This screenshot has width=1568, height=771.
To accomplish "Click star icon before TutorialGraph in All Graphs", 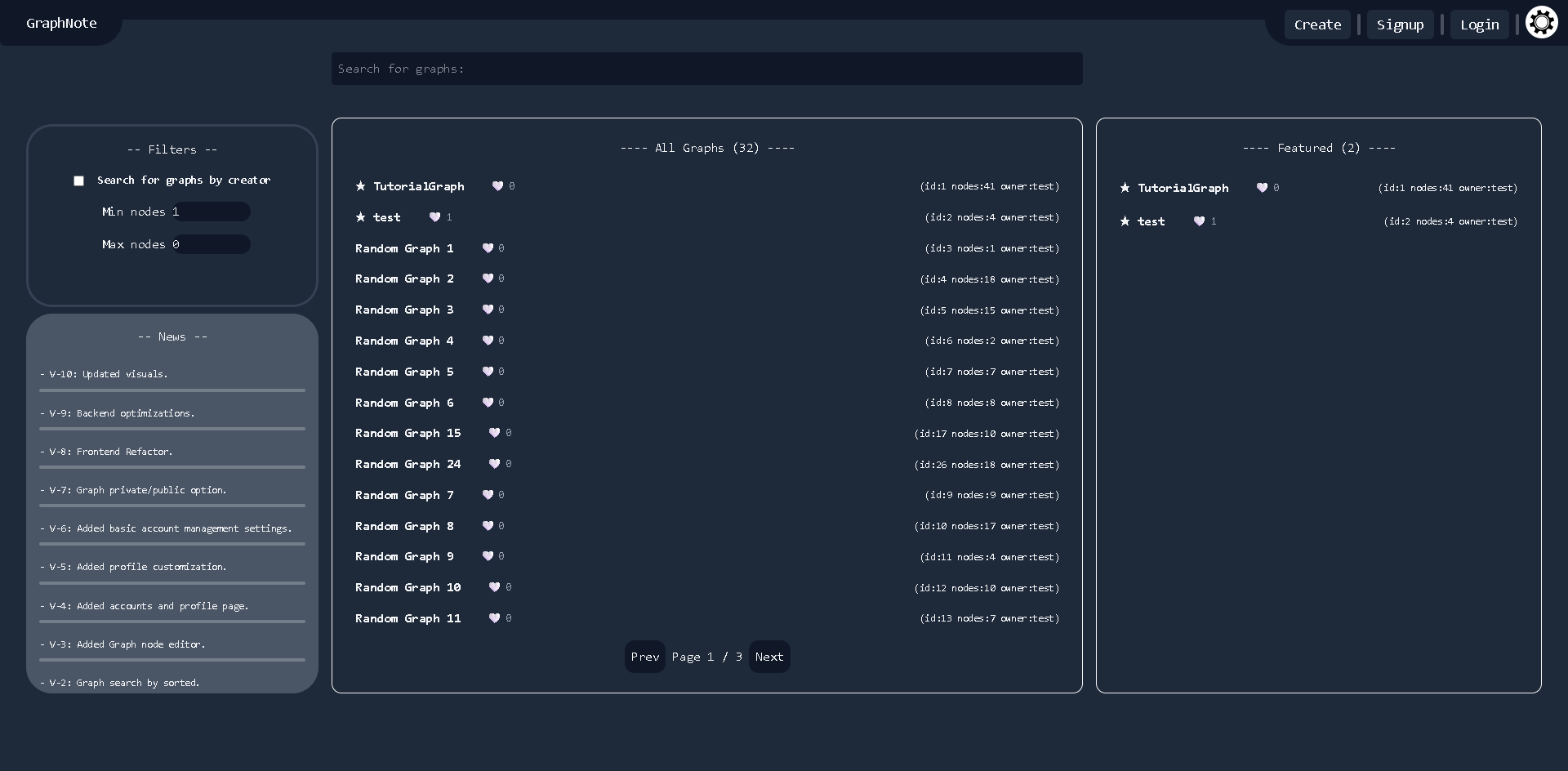I will click(360, 186).
